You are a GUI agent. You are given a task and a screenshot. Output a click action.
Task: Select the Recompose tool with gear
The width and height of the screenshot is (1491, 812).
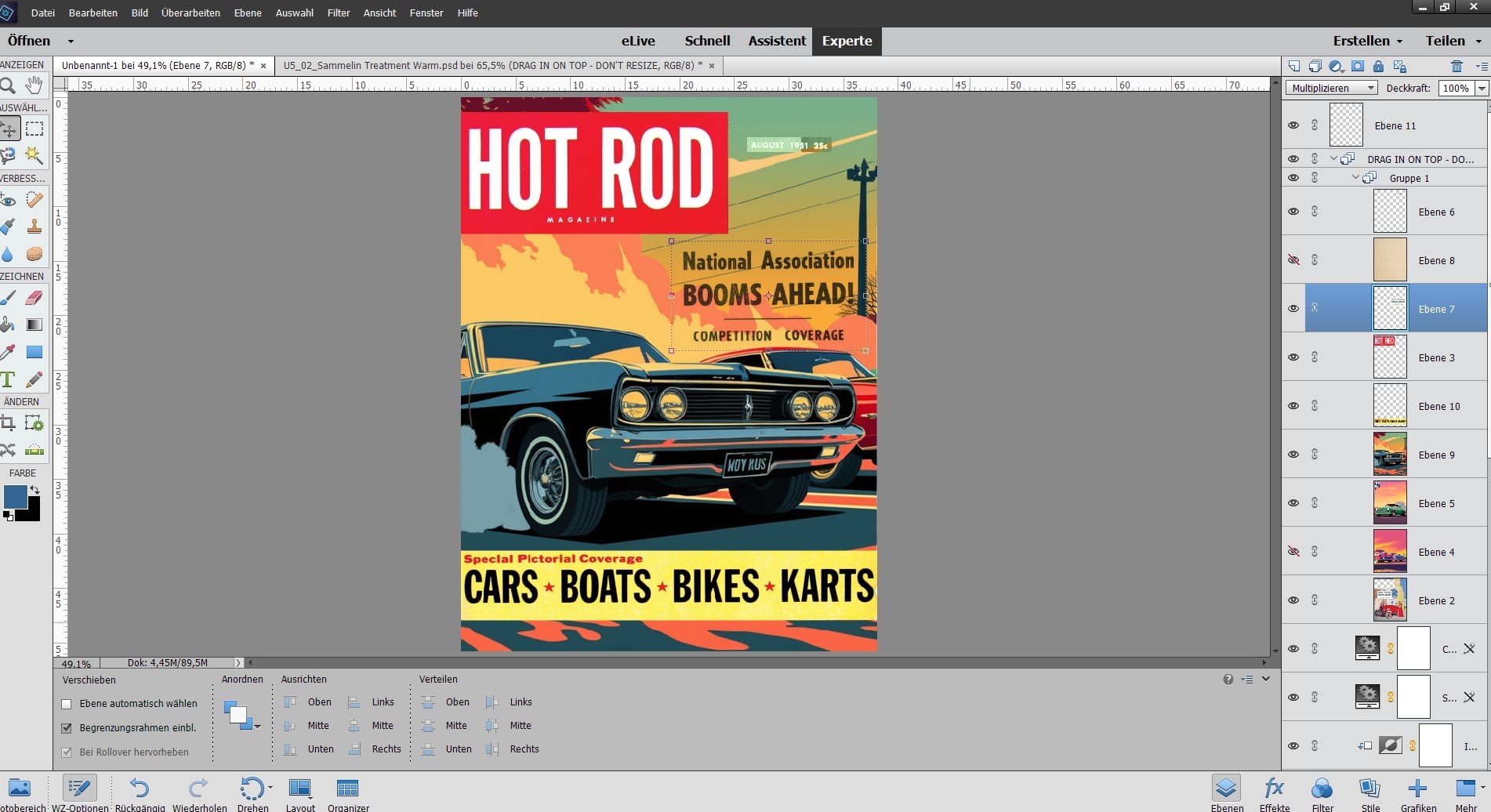(34, 423)
